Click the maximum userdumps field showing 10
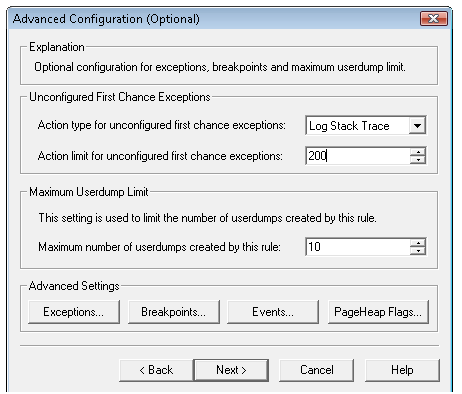 tap(358, 247)
